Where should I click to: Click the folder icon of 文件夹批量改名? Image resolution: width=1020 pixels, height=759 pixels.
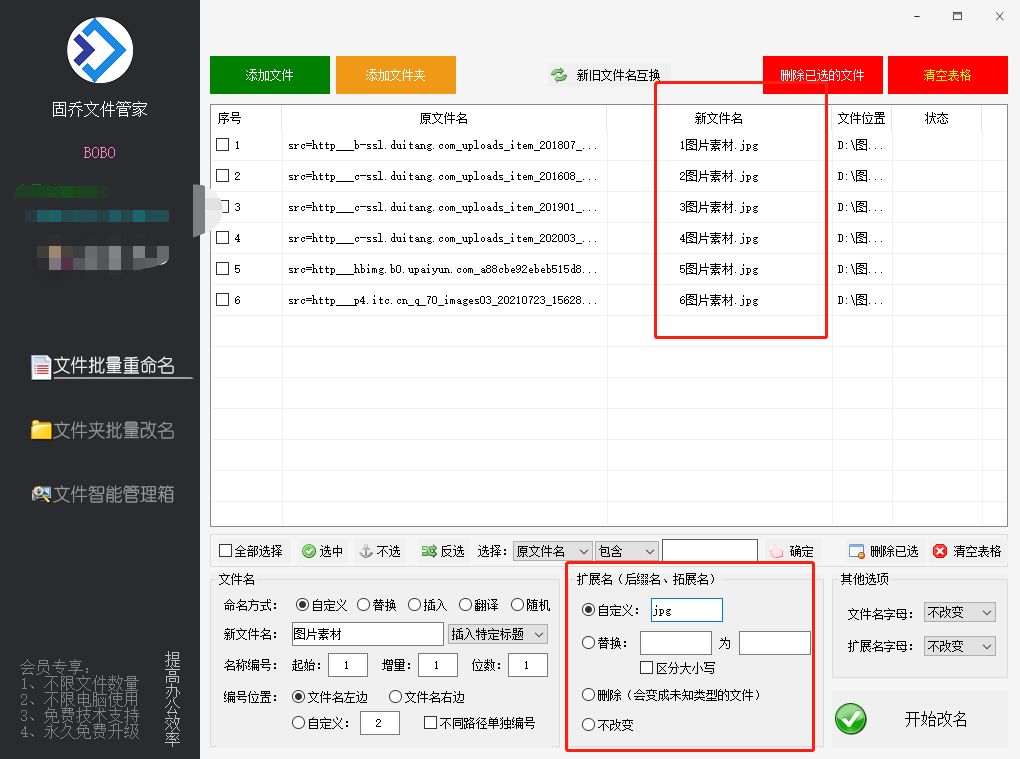click(41, 430)
